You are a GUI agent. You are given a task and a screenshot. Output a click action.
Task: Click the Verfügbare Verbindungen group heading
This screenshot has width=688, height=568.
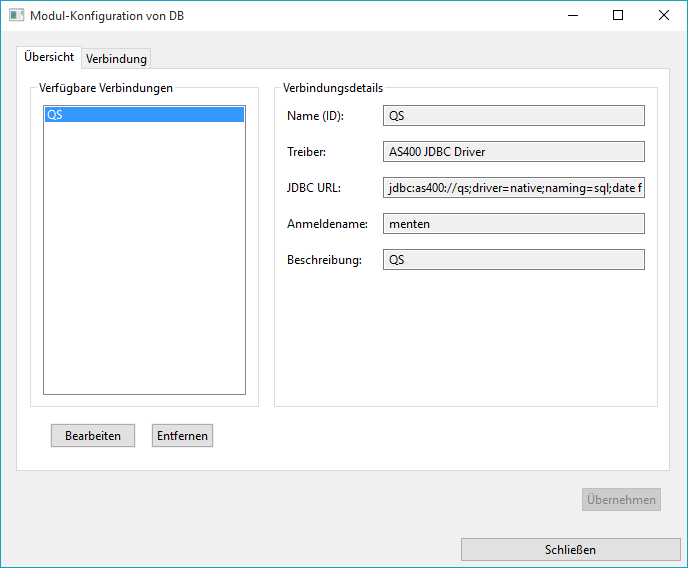coord(106,88)
